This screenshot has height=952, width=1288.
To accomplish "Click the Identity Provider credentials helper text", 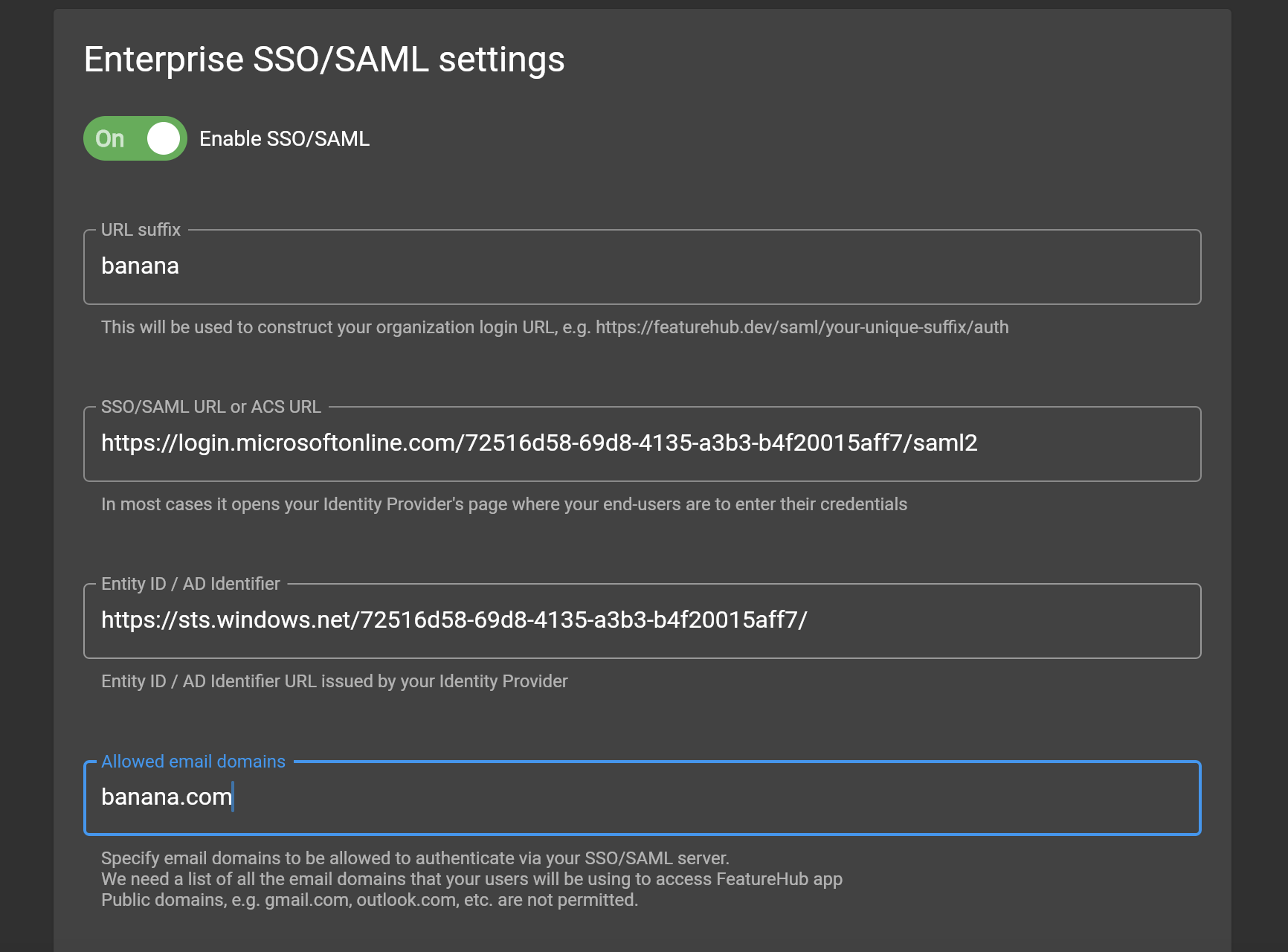I will click(504, 504).
